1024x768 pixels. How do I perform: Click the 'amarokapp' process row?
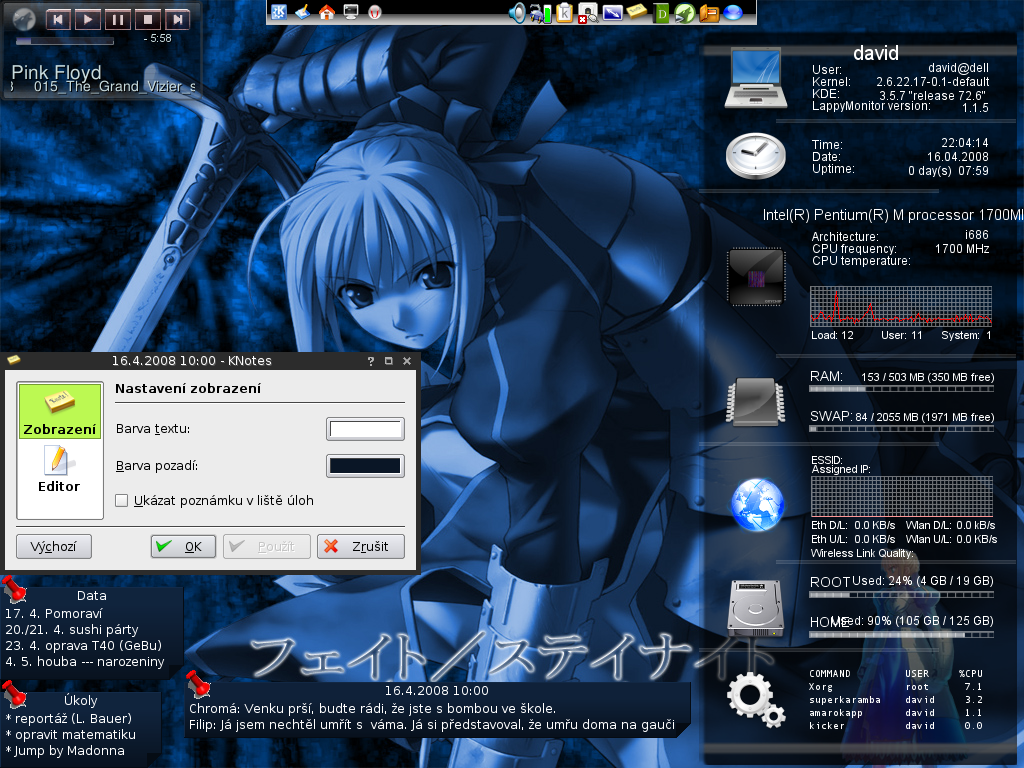[896, 713]
